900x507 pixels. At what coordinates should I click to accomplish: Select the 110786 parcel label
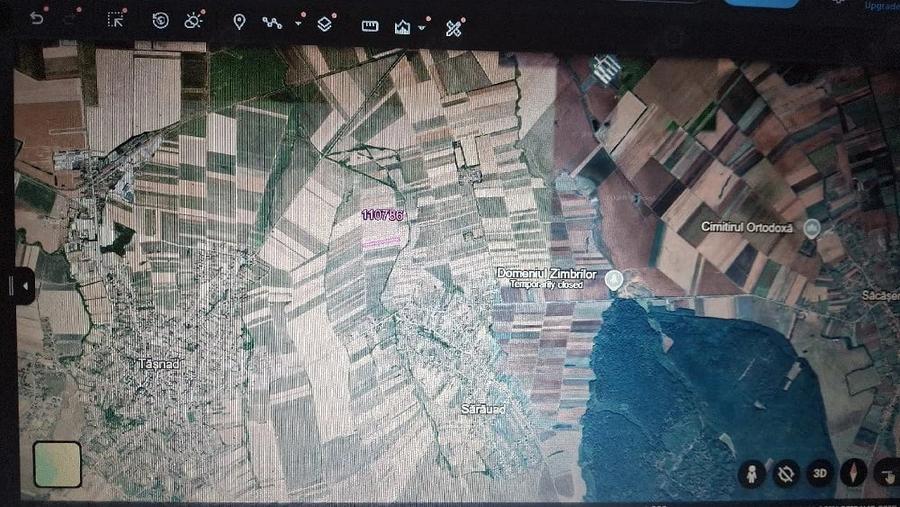[x=382, y=215]
